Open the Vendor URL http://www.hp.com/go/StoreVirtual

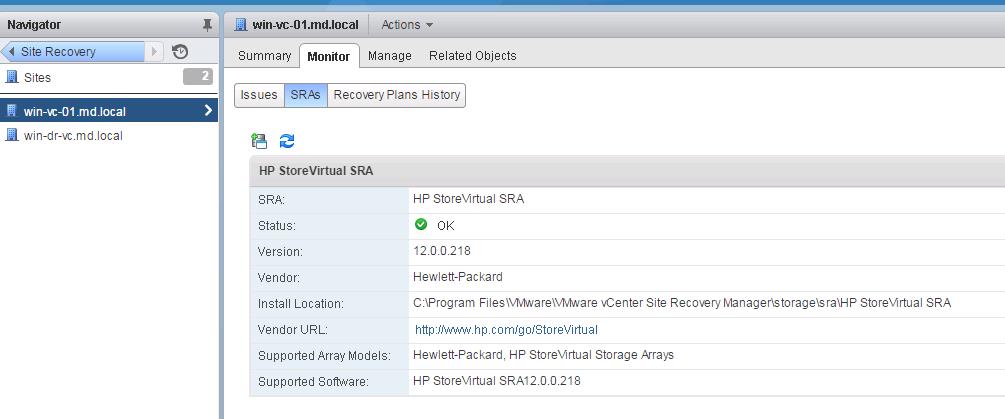(506, 330)
